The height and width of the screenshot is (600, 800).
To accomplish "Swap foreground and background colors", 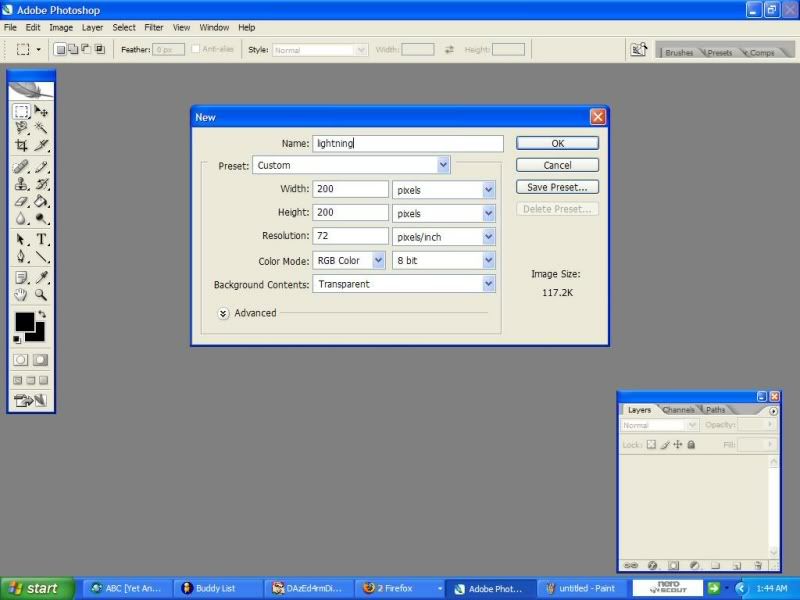I will pos(42,314).
